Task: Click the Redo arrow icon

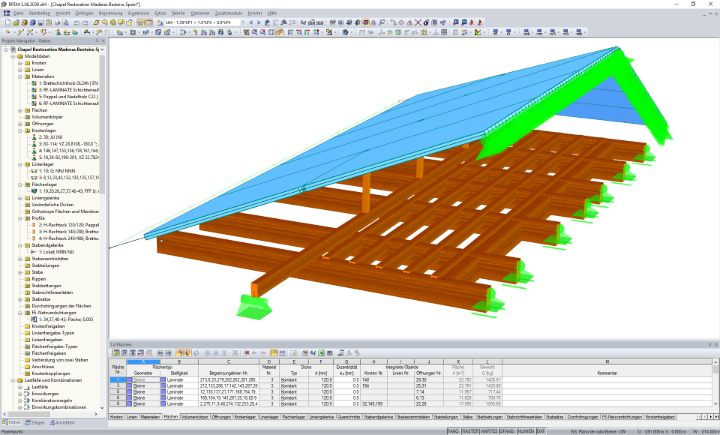Action: click(x=85, y=22)
